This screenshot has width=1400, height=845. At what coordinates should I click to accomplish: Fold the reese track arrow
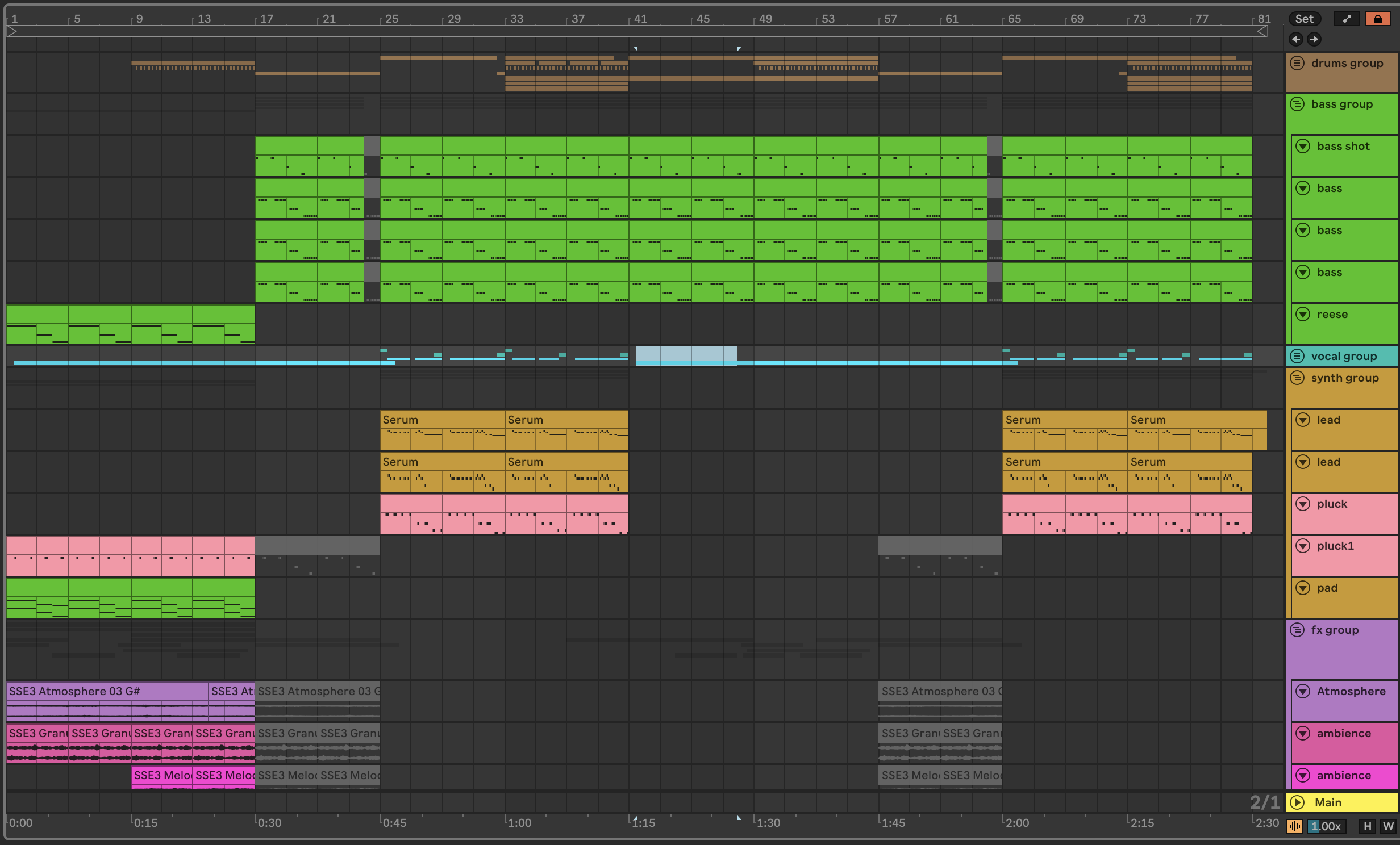(x=1303, y=315)
